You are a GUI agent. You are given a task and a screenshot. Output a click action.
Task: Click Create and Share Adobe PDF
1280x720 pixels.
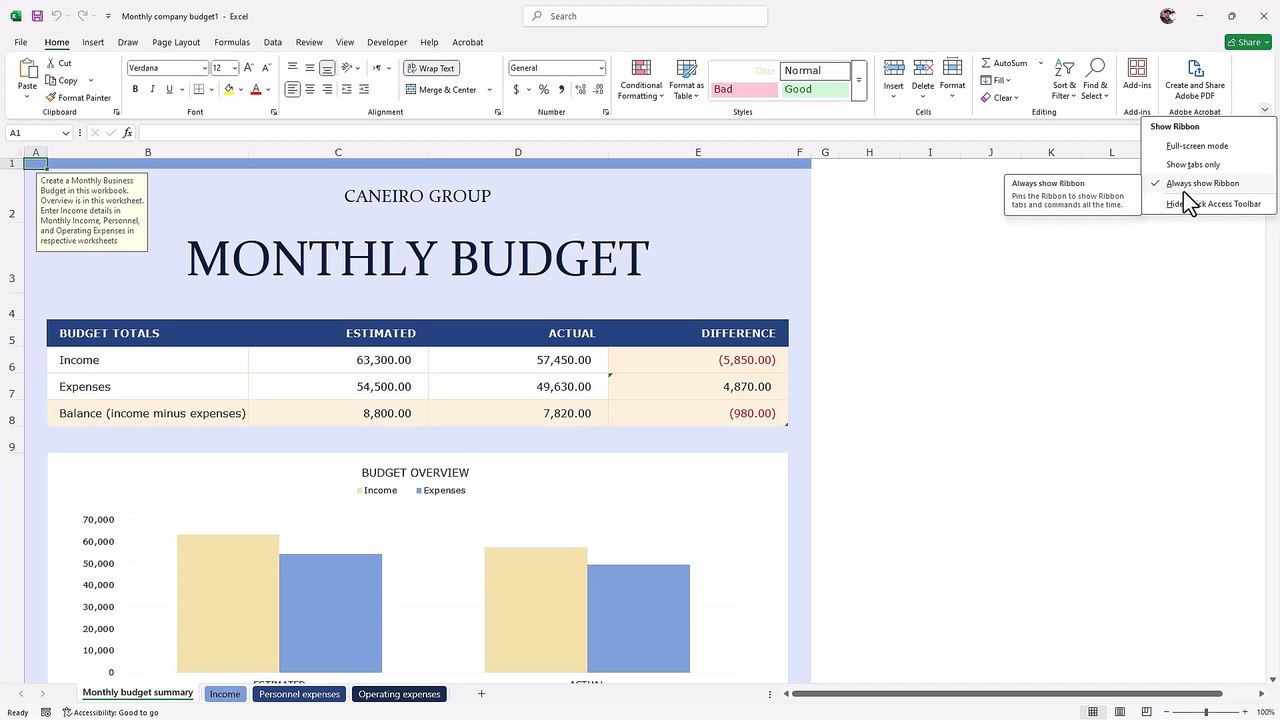pos(1195,79)
